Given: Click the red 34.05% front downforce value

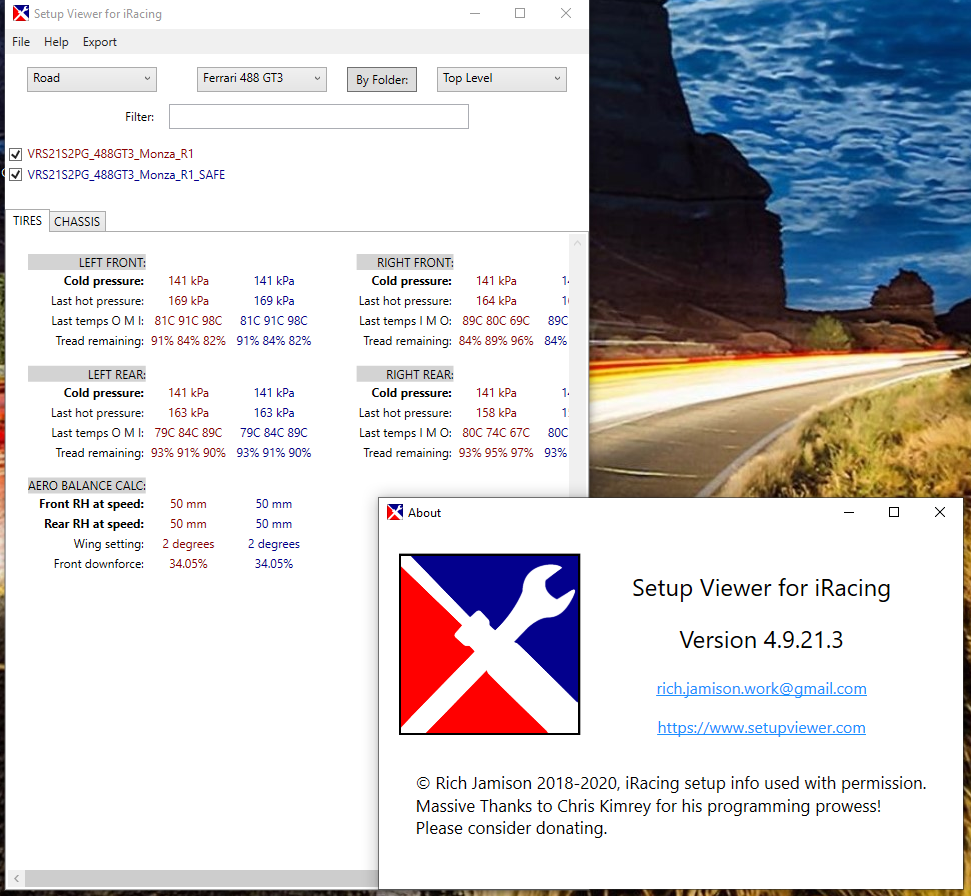Looking at the screenshot, I should [188, 564].
